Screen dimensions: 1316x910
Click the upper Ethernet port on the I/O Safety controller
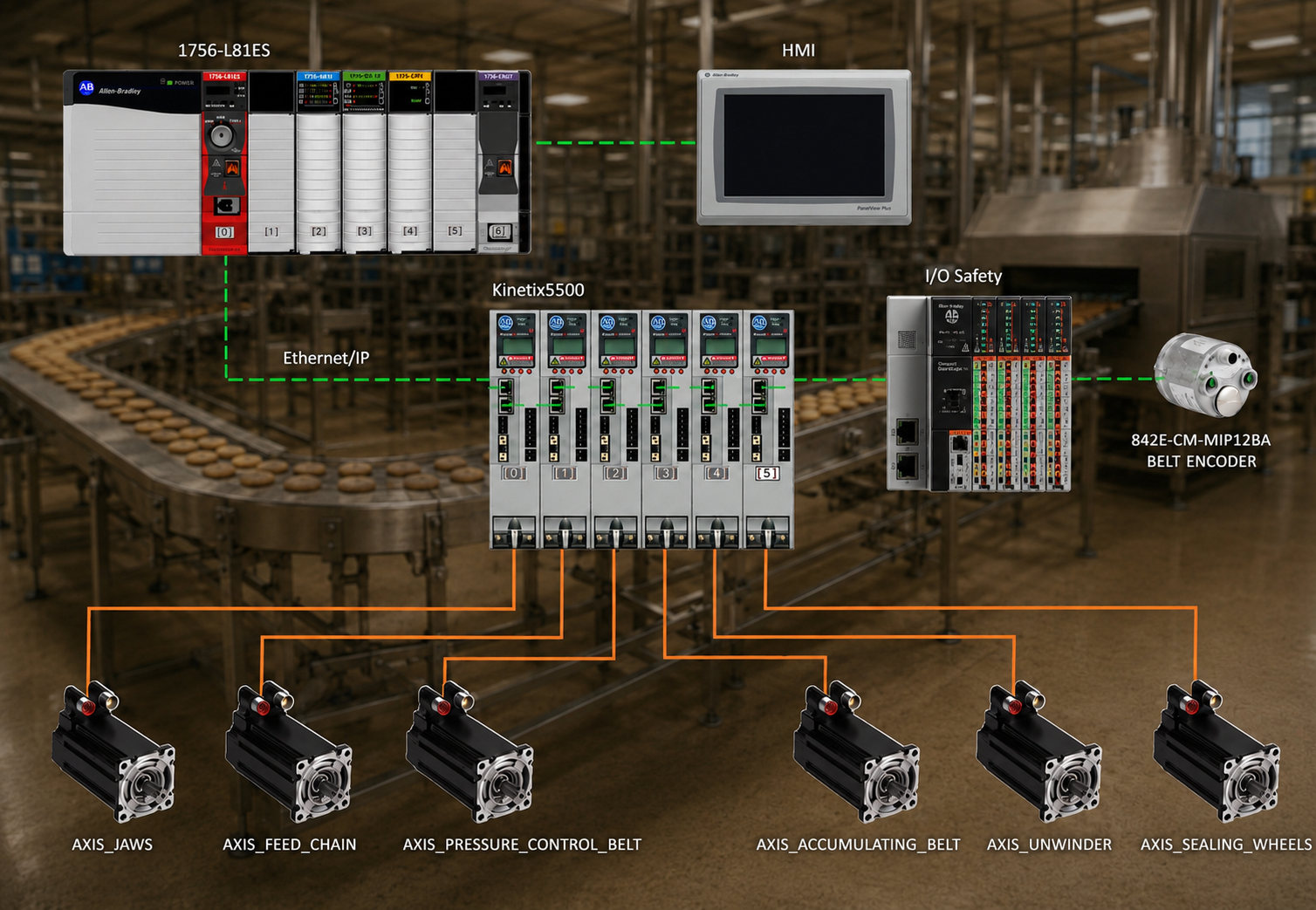(908, 430)
